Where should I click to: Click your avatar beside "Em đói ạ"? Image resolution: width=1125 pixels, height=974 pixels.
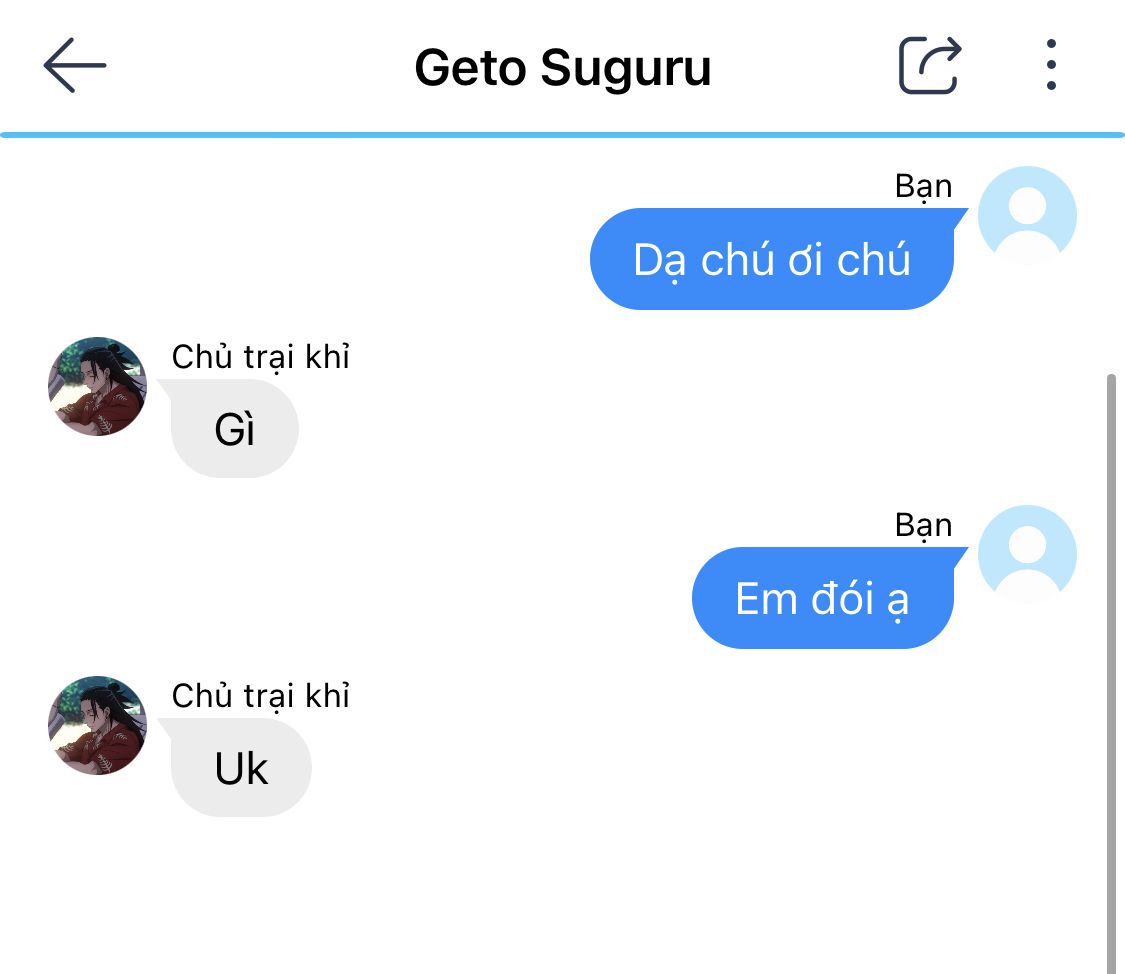click(1027, 554)
